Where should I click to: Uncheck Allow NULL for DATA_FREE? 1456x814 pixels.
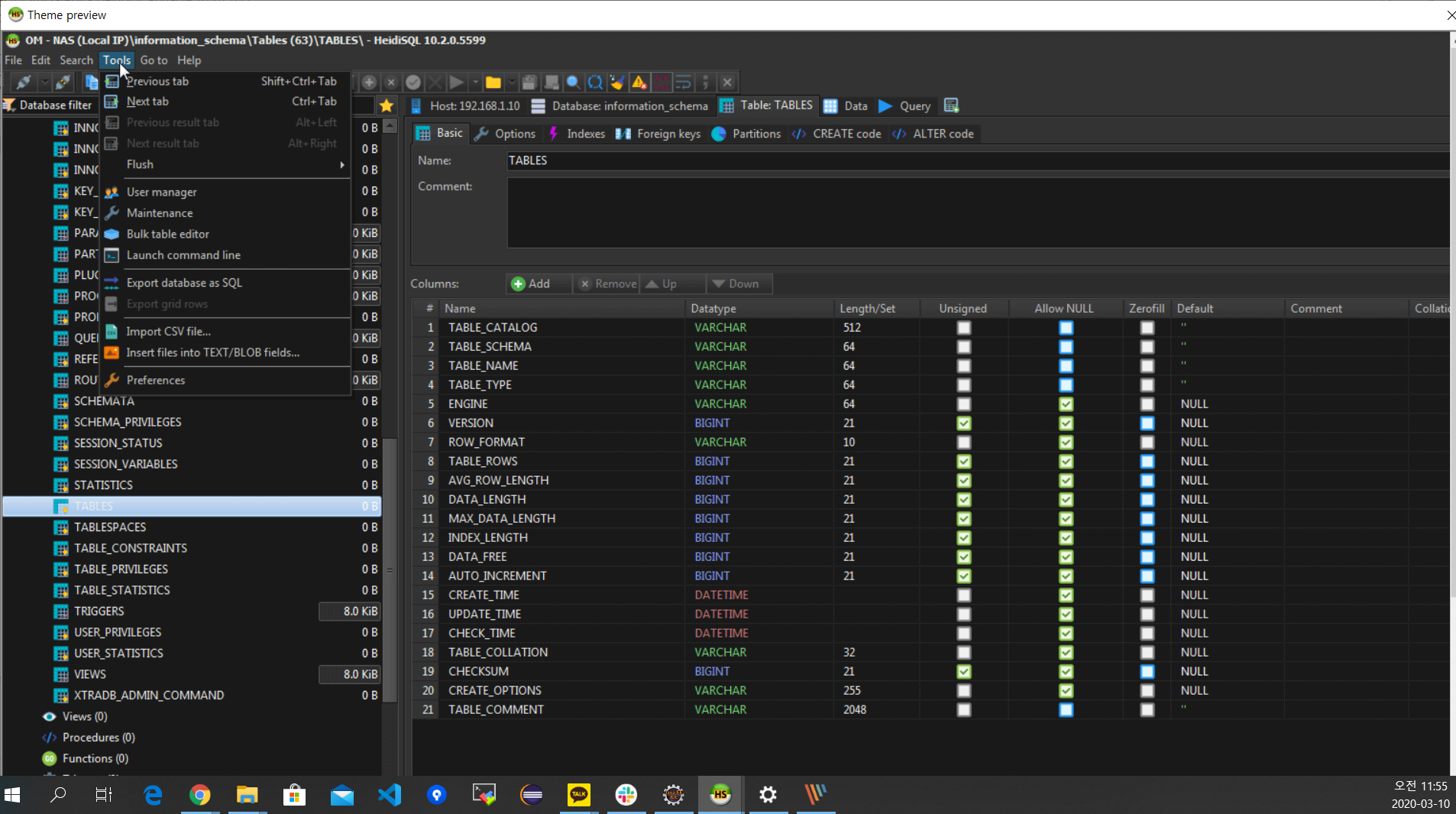tap(1066, 557)
